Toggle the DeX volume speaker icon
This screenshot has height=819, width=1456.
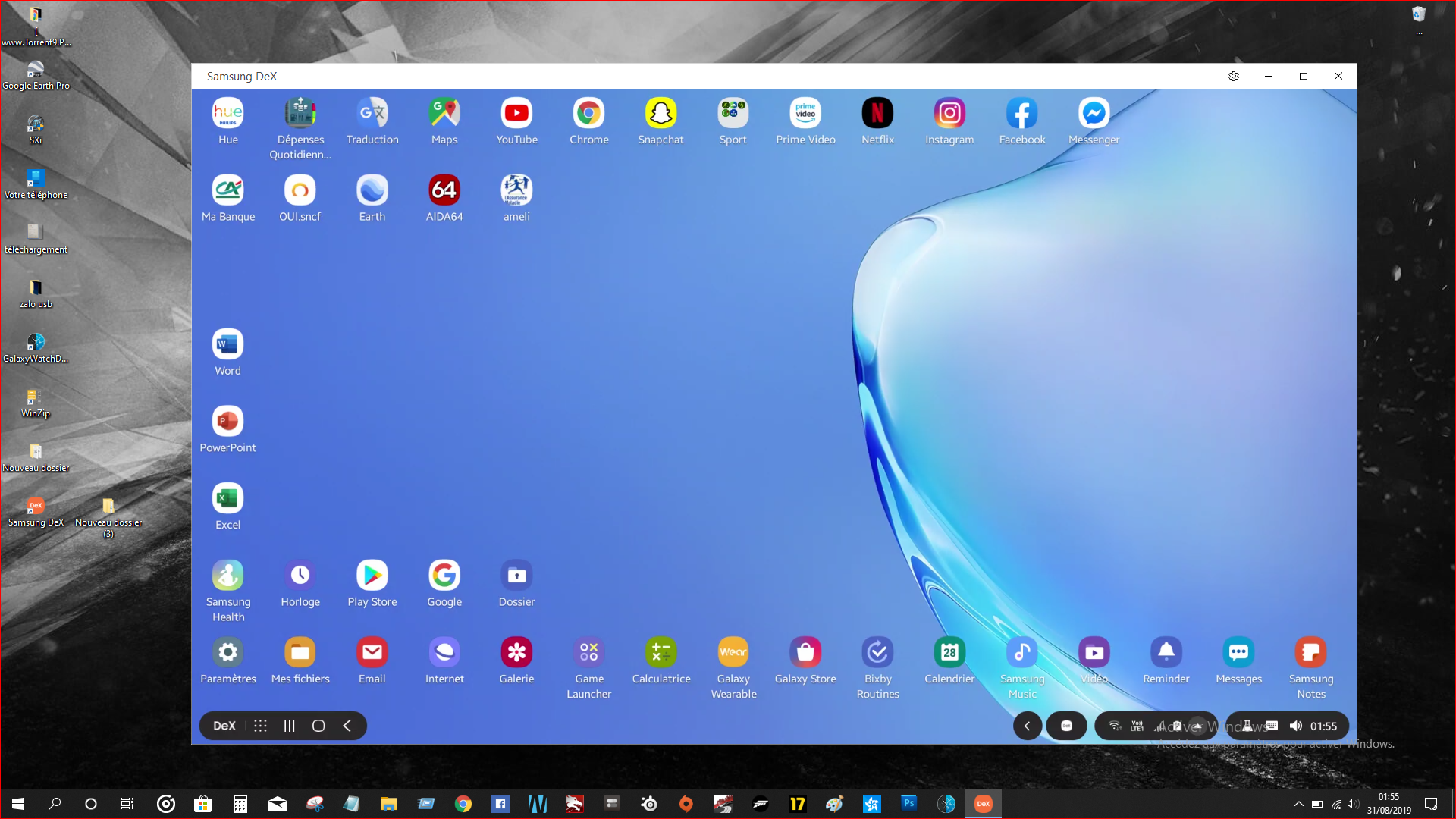pos(1295,726)
